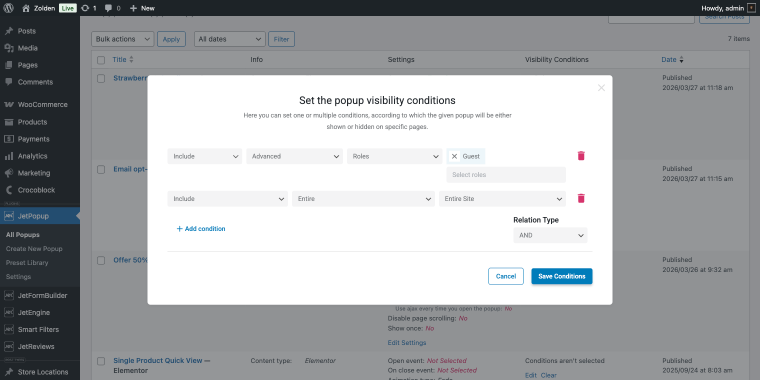Image resolution: width=760 pixels, height=380 pixels.
Task: Click the Save Conditions button
Action: point(562,276)
